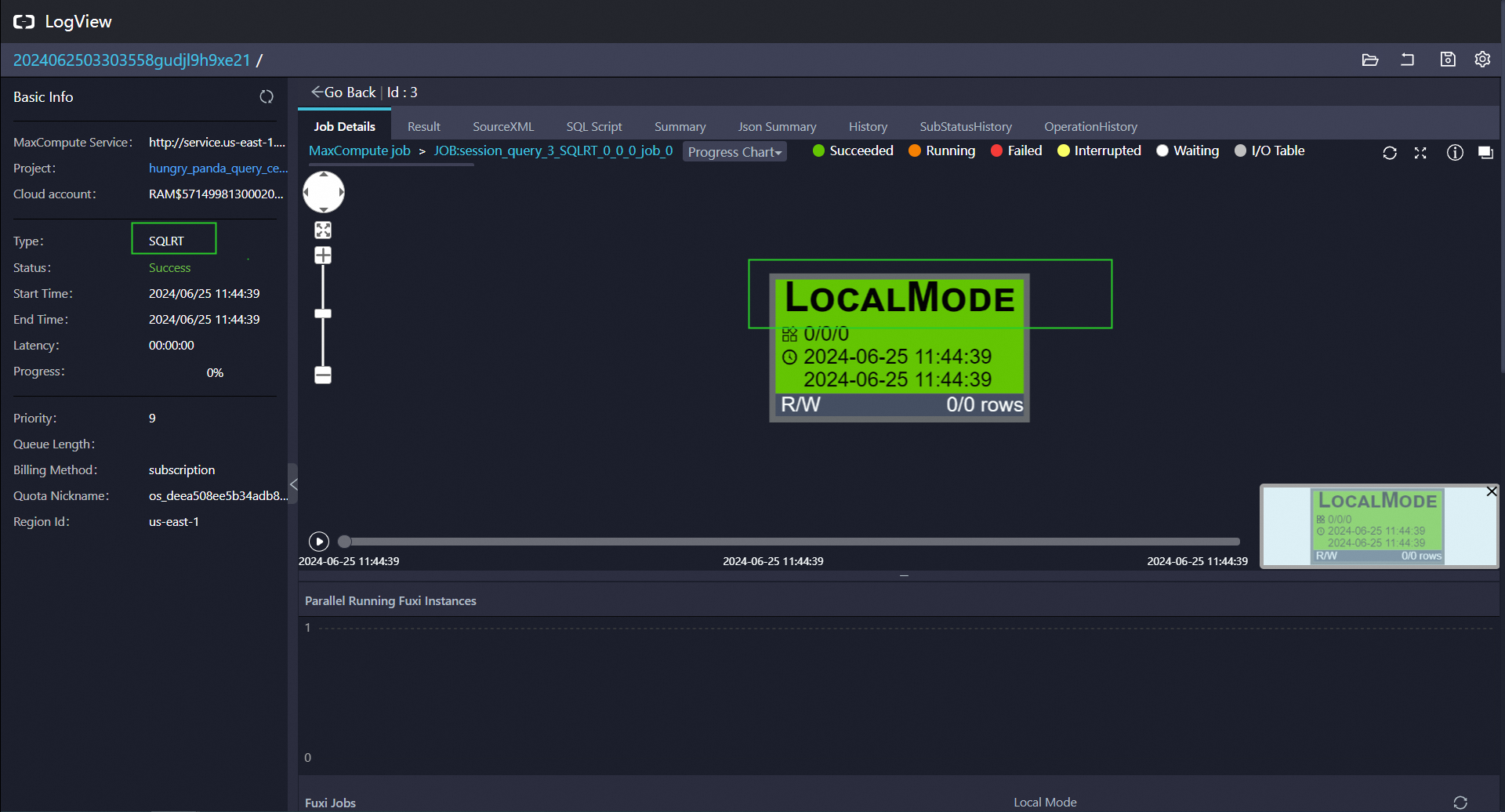Open the info icon in the graph toolbar
This screenshot has height=812, width=1505.
tap(1455, 153)
